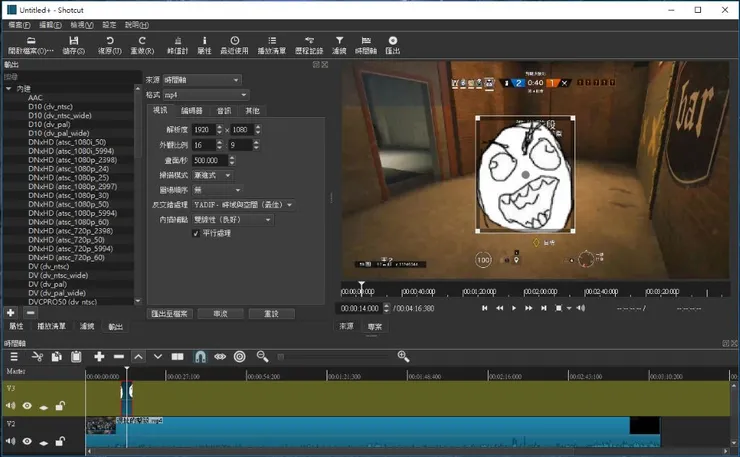
Task: Open the player zoom dropdown arrow
Action: click(x=569, y=308)
